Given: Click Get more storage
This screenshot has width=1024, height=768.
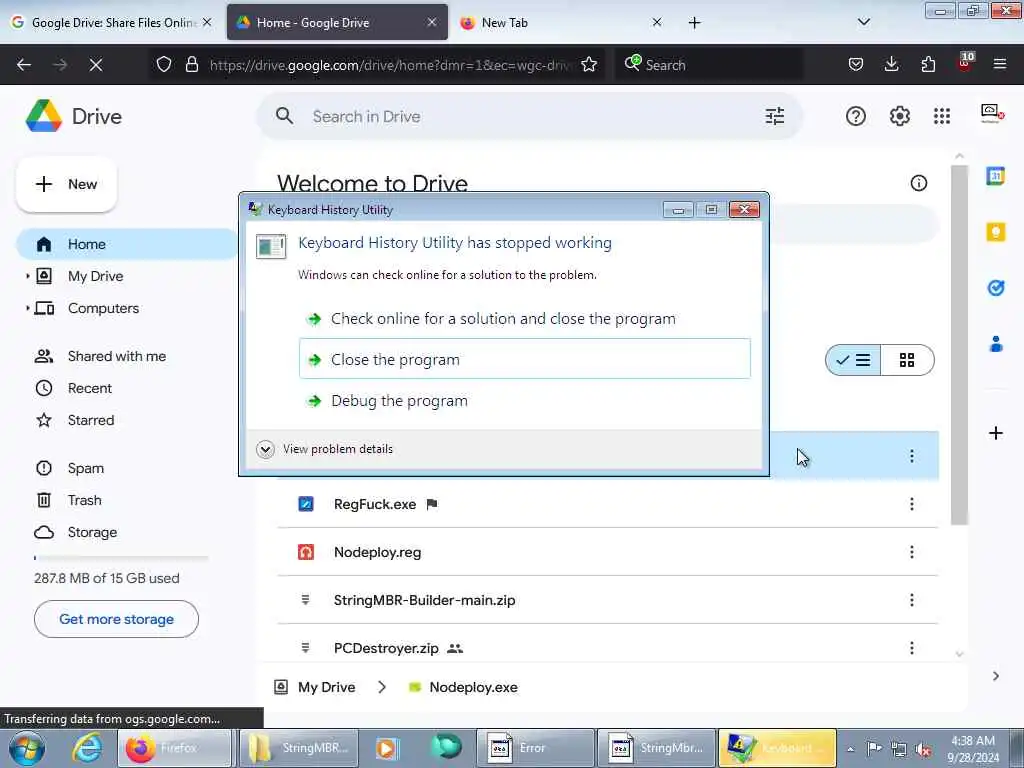Looking at the screenshot, I should click(116, 619).
